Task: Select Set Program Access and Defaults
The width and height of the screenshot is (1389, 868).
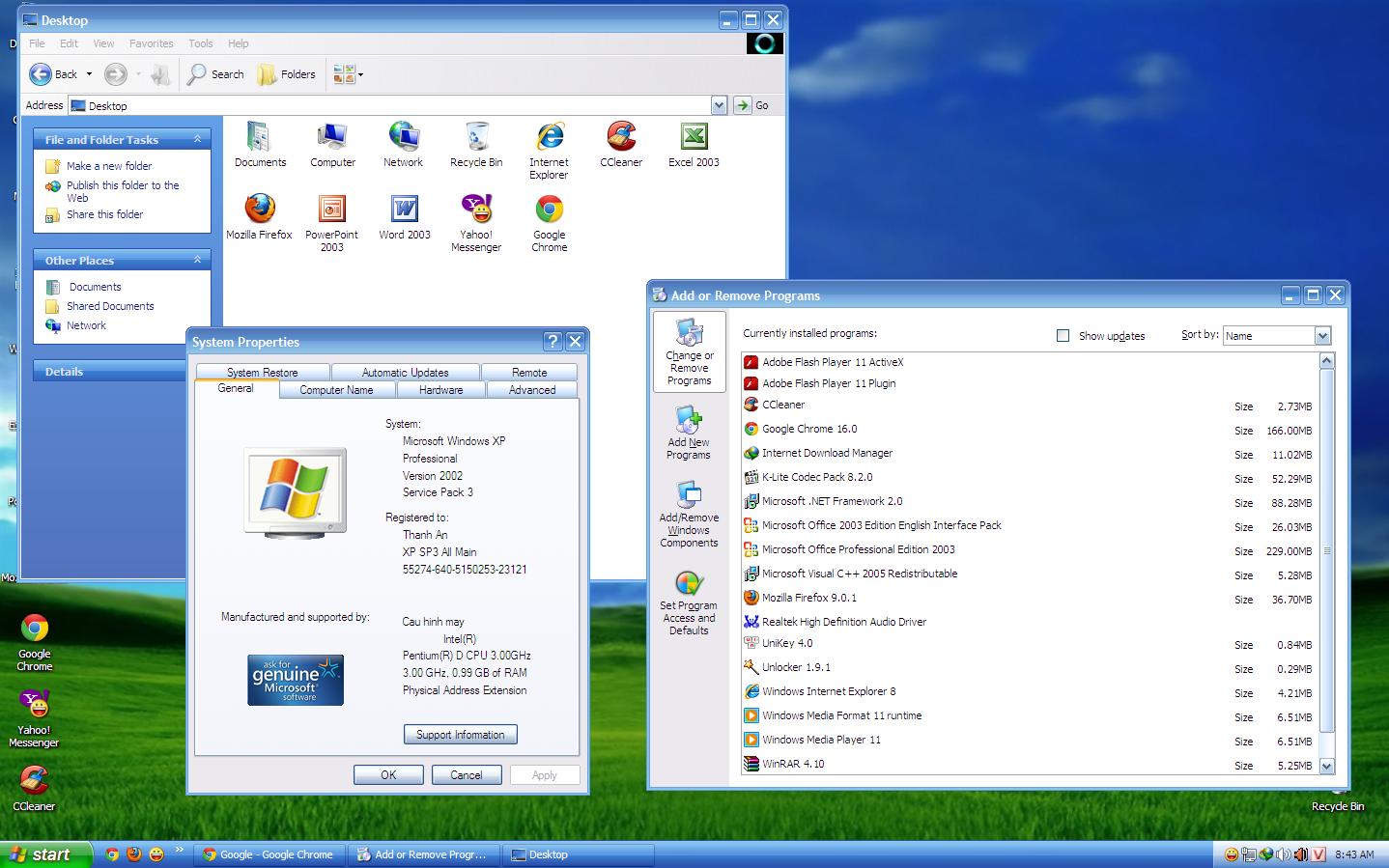Action: coord(689,602)
